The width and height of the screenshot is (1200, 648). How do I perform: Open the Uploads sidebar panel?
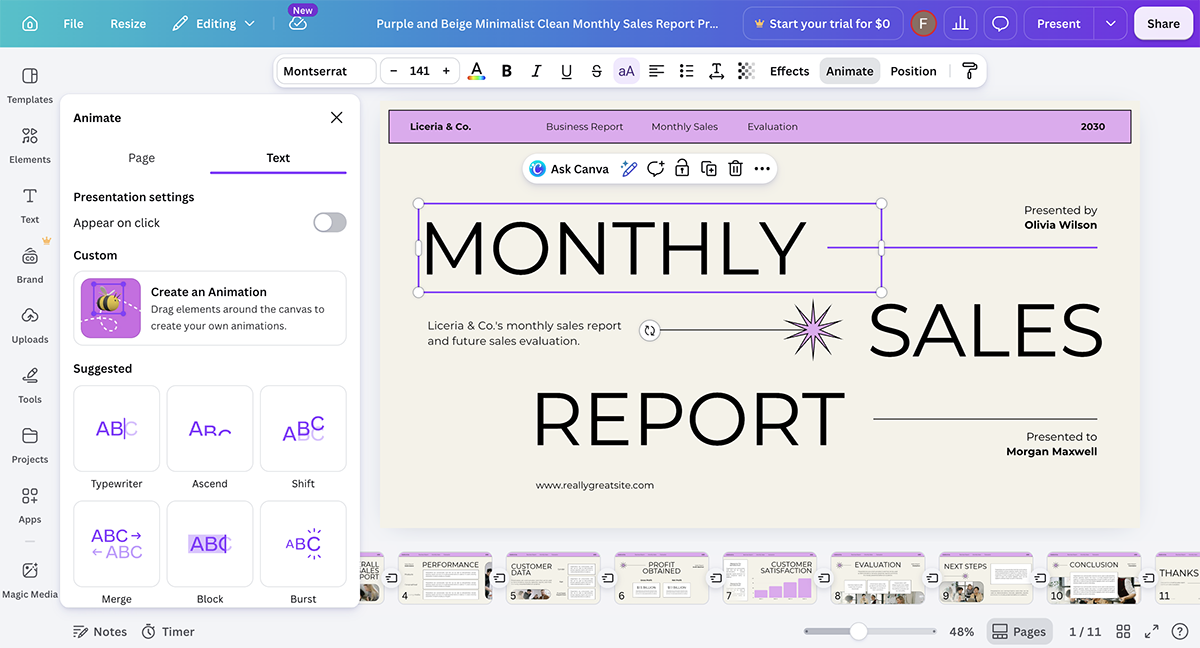point(30,325)
